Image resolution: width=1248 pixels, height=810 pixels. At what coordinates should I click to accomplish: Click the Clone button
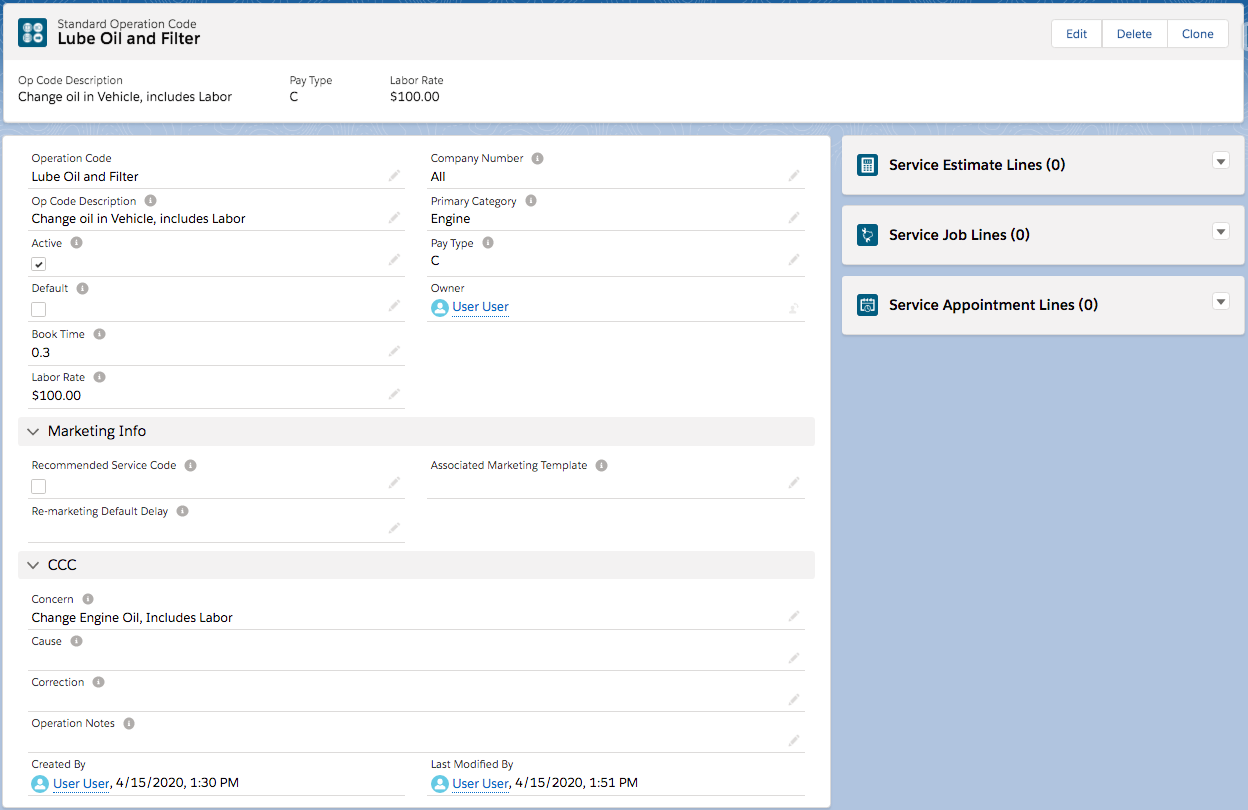(1197, 34)
